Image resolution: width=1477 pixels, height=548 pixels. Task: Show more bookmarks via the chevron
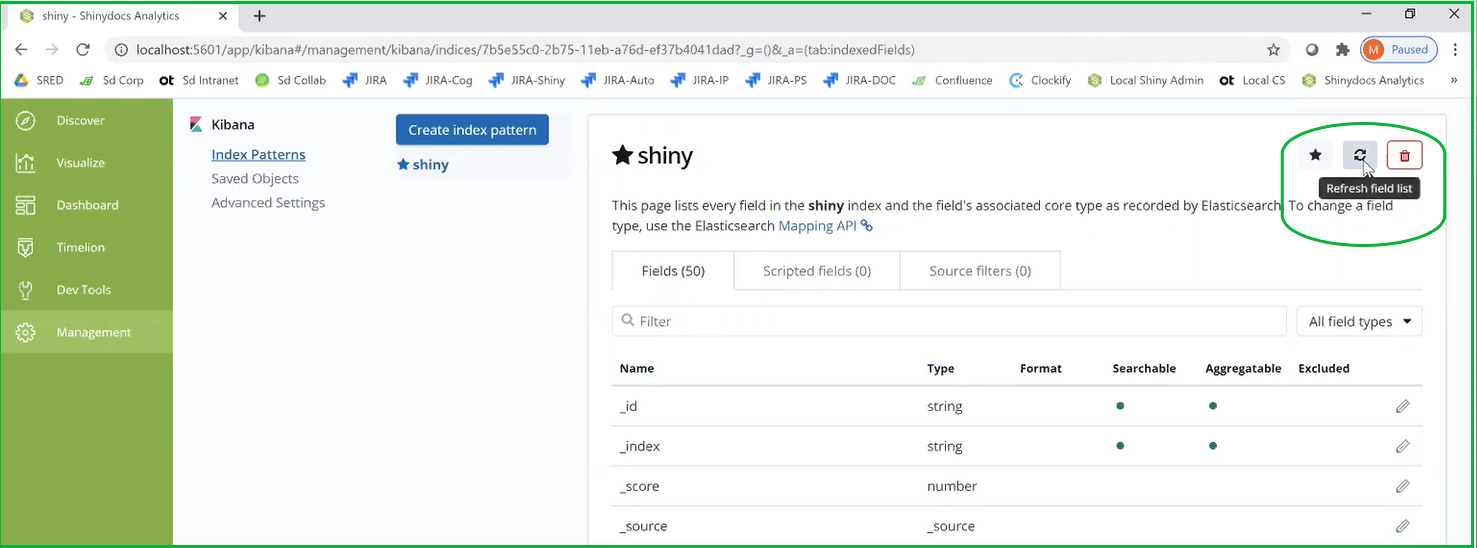point(1452,80)
